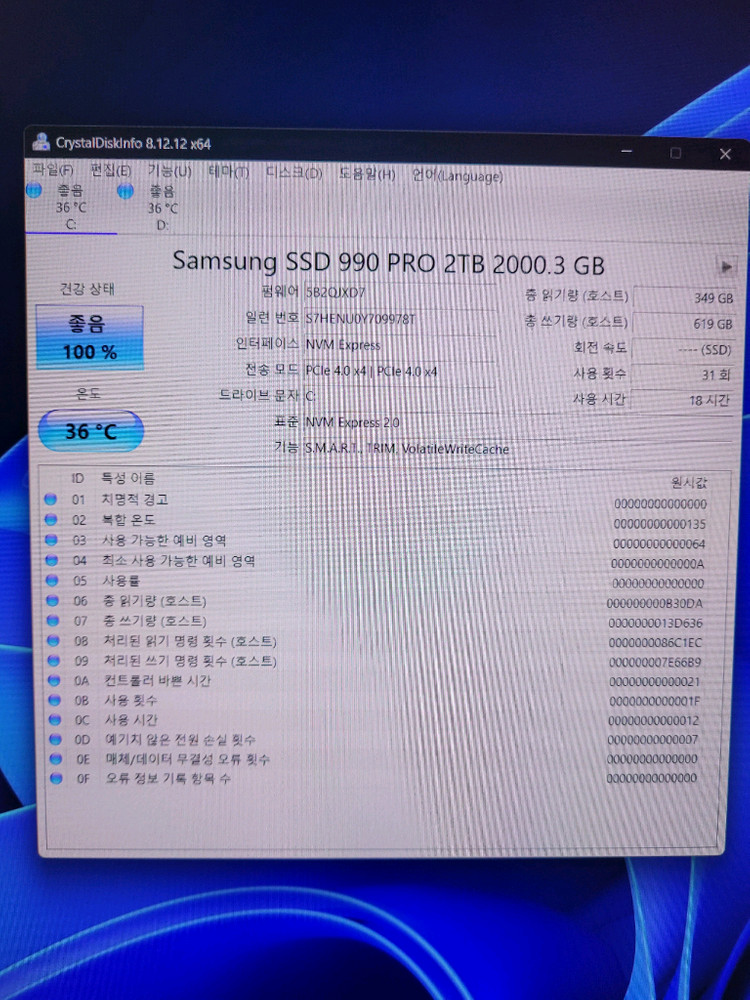Open the 도움말(H) menu
Viewport: 750px width, 1000px height.
point(367,173)
